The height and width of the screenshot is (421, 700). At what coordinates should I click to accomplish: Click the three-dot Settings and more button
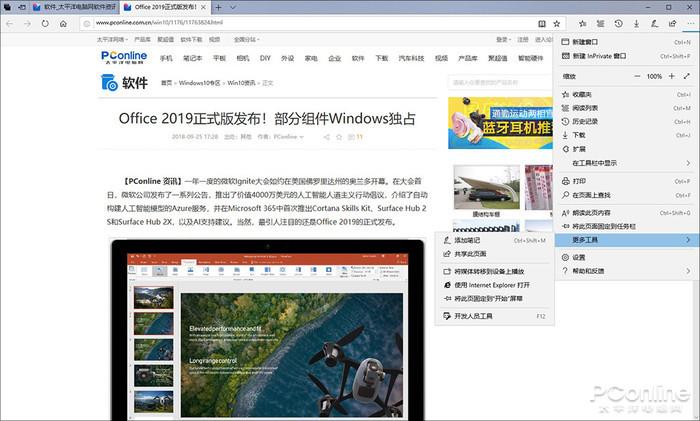(690, 24)
